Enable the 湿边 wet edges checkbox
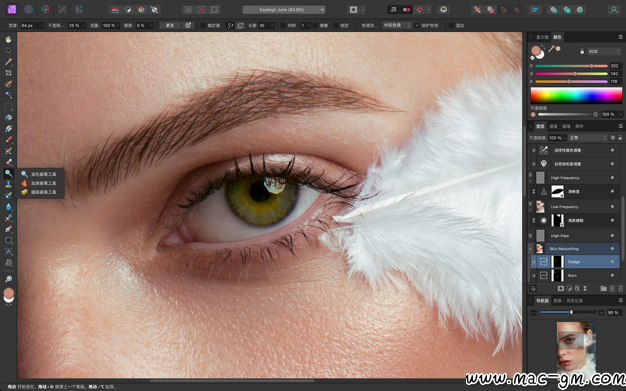Image resolution: width=626 pixels, height=391 pixels. (451, 25)
